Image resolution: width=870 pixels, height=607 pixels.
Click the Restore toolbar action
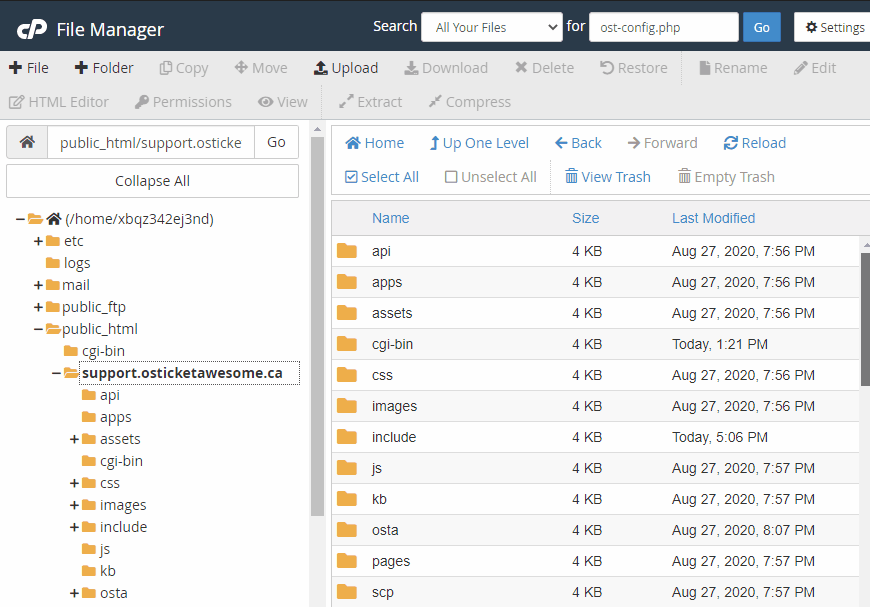(634, 68)
